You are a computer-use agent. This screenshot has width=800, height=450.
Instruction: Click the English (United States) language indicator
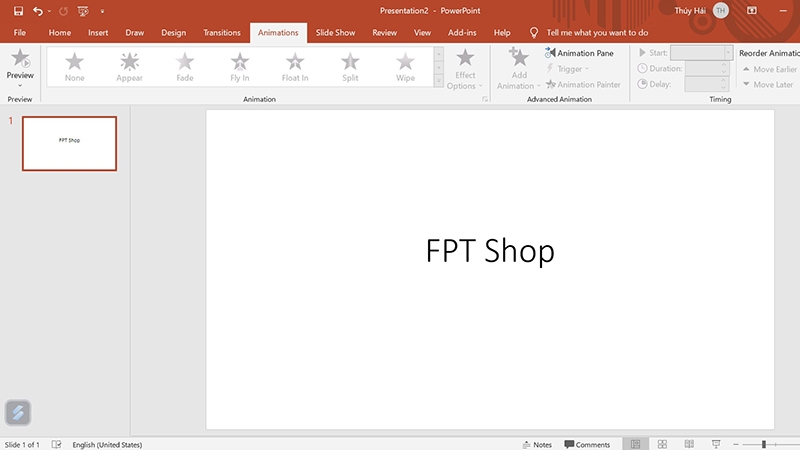click(x=107, y=444)
